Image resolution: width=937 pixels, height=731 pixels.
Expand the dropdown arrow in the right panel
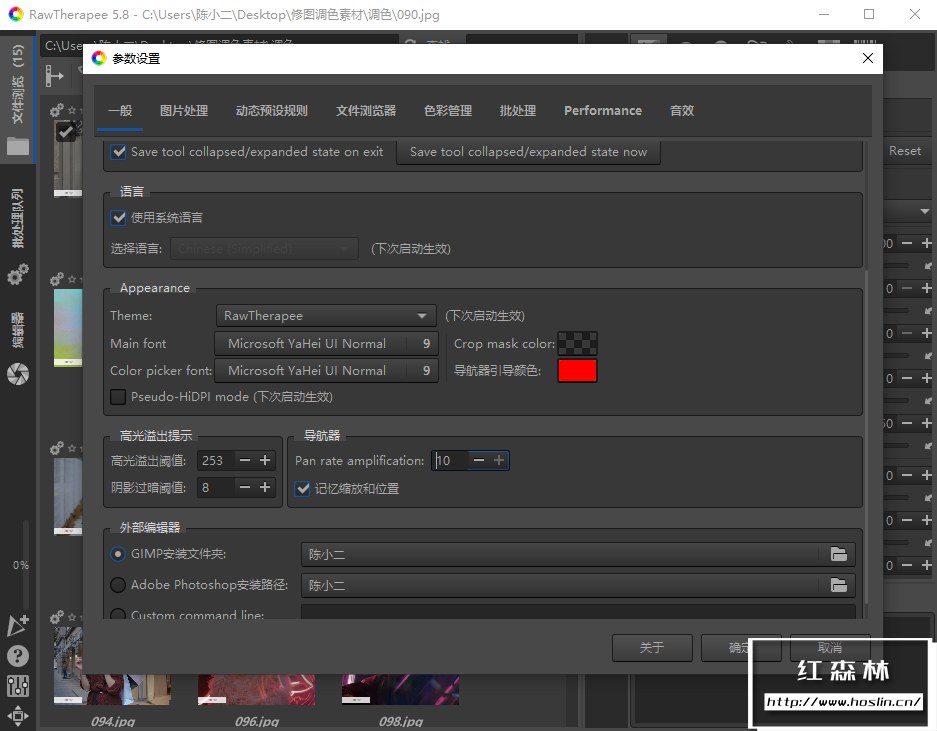click(x=924, y=211)
